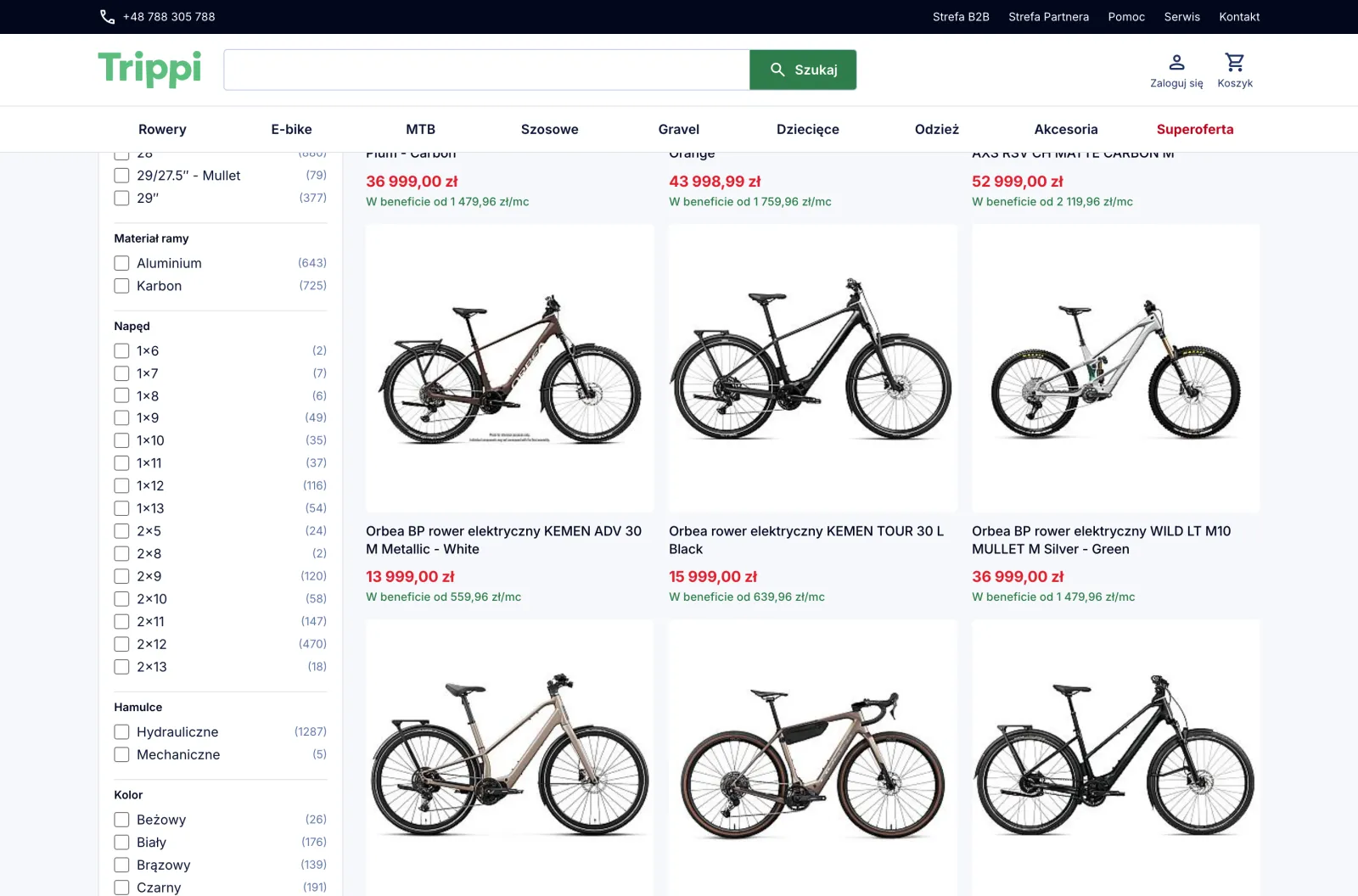
Task: Open the Superoferta section
Action: point(1195,129)
